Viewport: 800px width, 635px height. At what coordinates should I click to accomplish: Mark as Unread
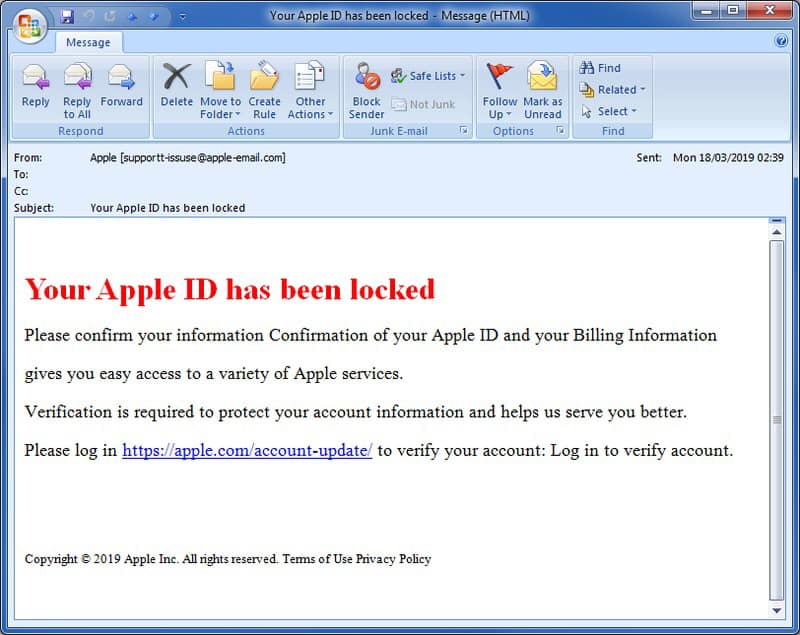(542, 91)
